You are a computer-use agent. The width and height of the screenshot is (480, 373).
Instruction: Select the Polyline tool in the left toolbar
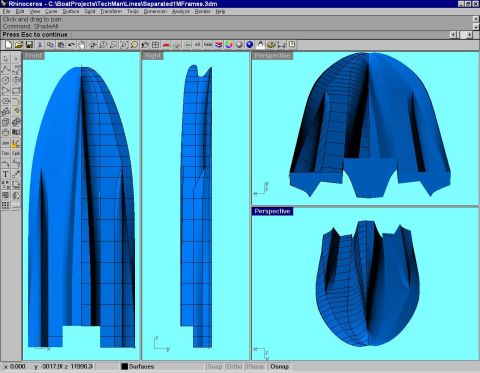(6, 69)
